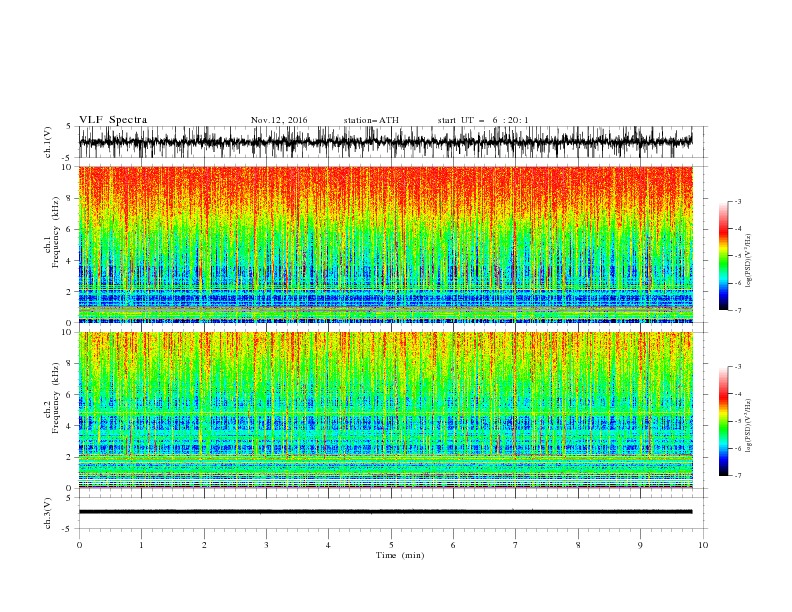792x612 pixels.
Task: Click the "-3" tick on ch.1 color bar
Action: 737,201
